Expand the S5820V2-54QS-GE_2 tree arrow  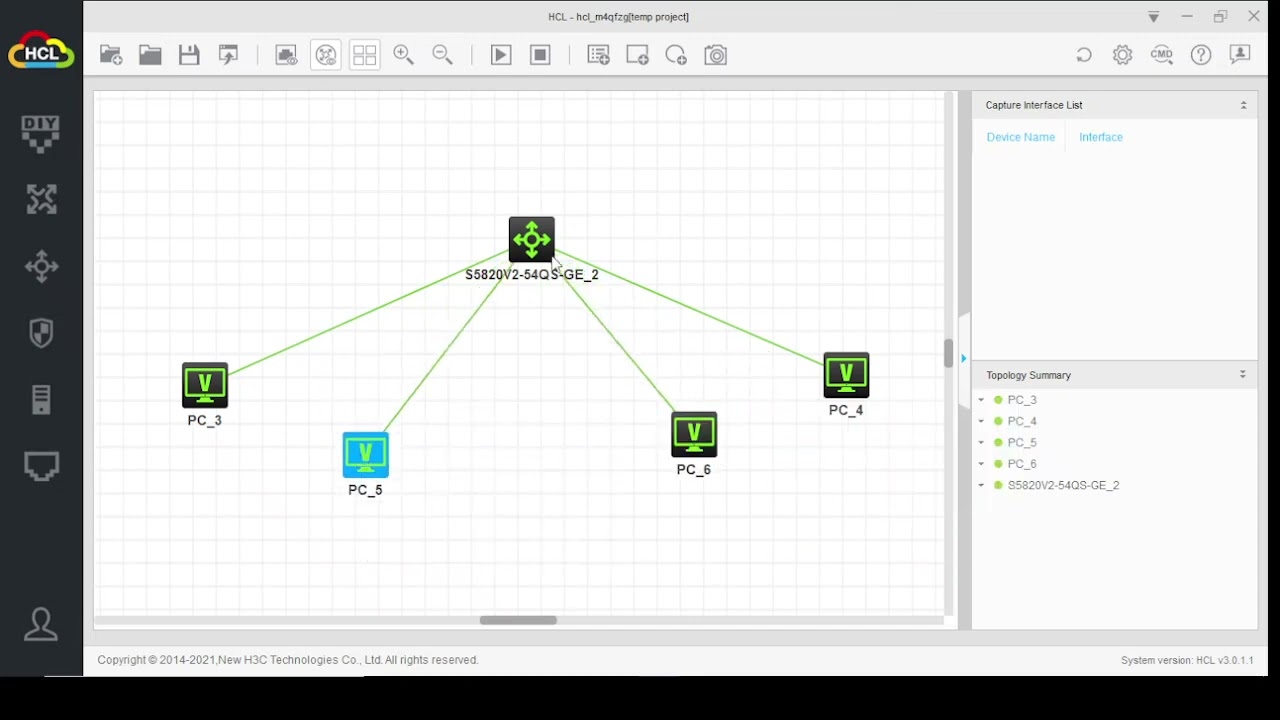pos(981,485)
